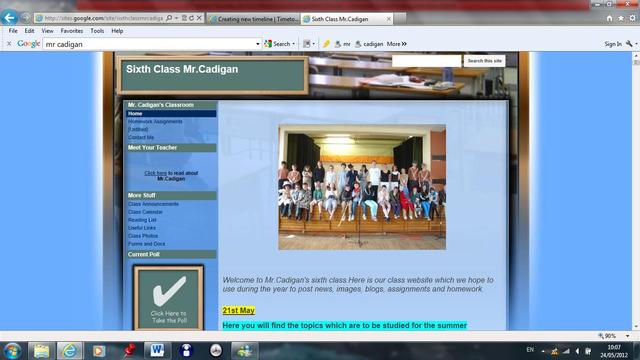Open the taskbar clock showing 10:07
This screenshot has width=640, height=360.
click(614, 351)
